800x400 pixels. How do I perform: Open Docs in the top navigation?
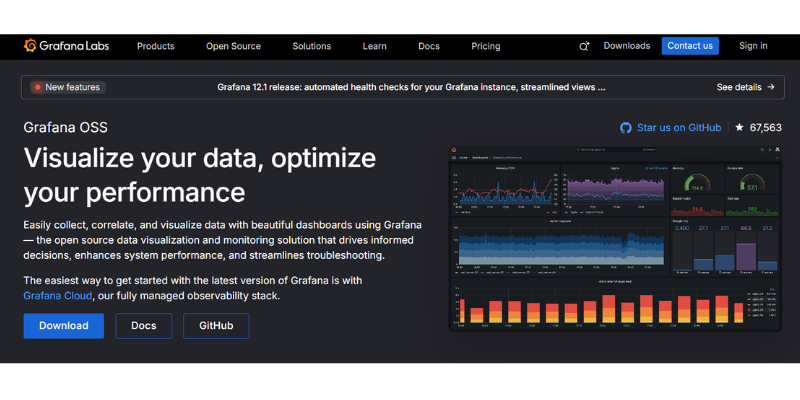[429, 46]
